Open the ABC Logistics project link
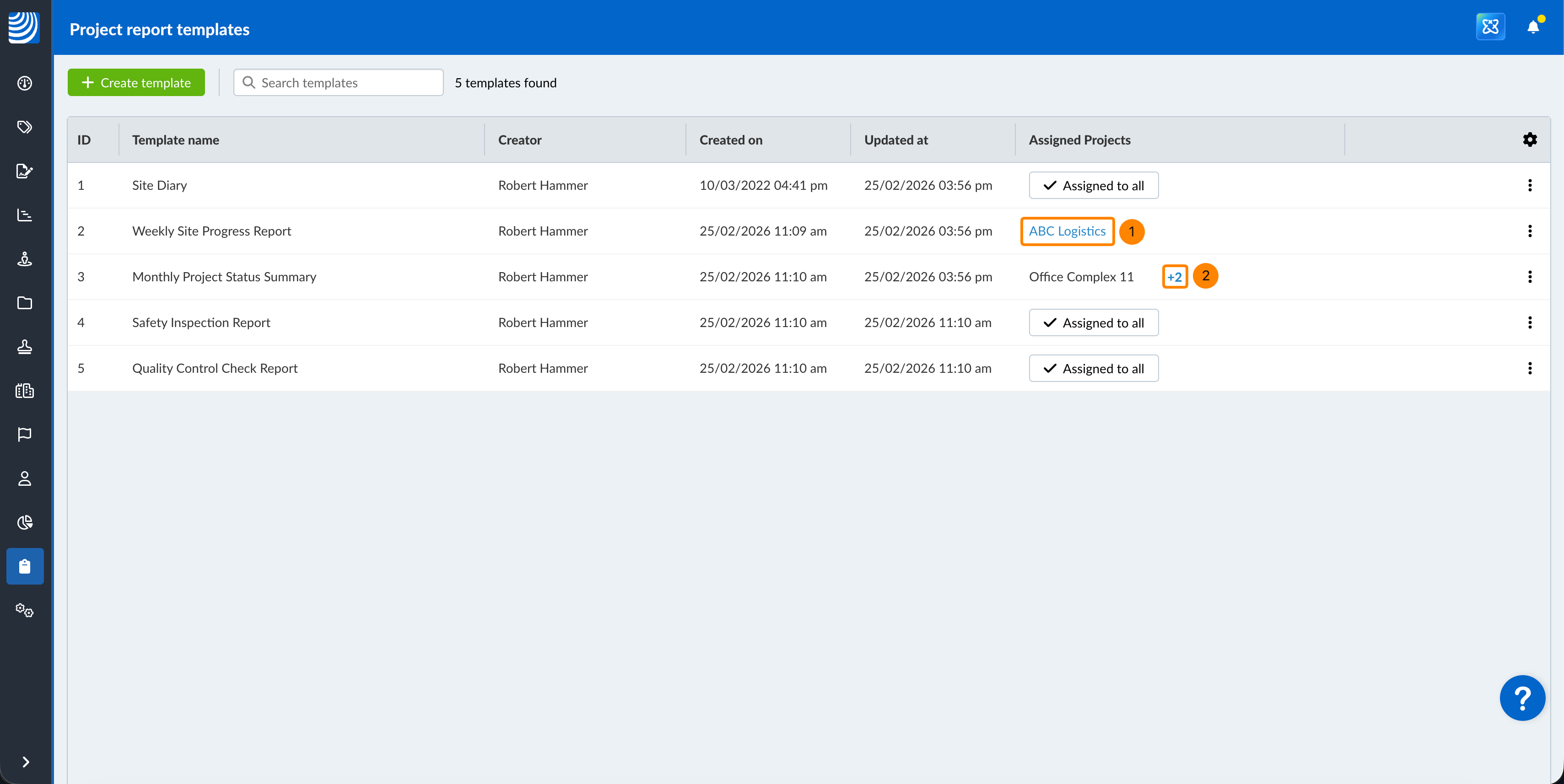 point(1067,231)
